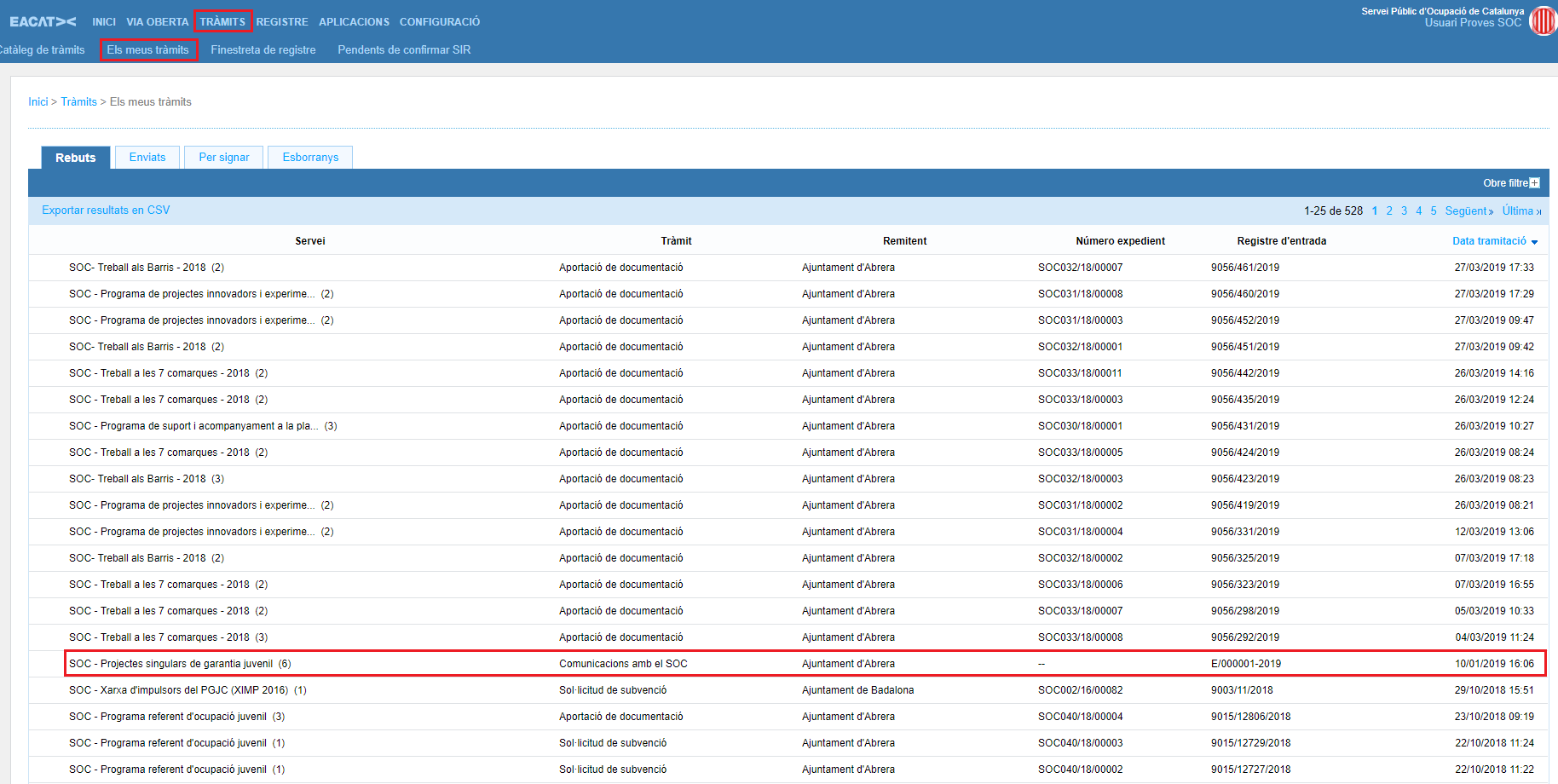This screenshot has width=1558, height=784.
Task: Click the Generalitat de Catalunya emblem
Action: [1543, 20]
